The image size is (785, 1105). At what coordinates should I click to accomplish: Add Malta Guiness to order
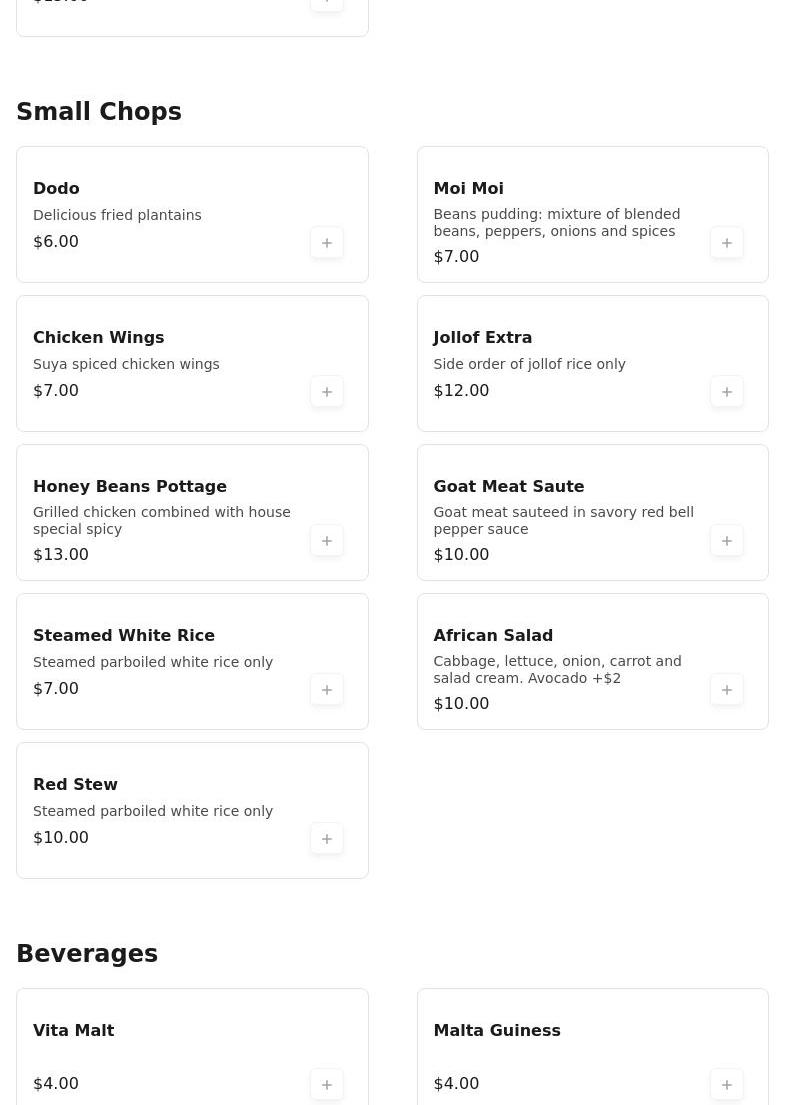pyautogui.click(x=727, y=1085)
